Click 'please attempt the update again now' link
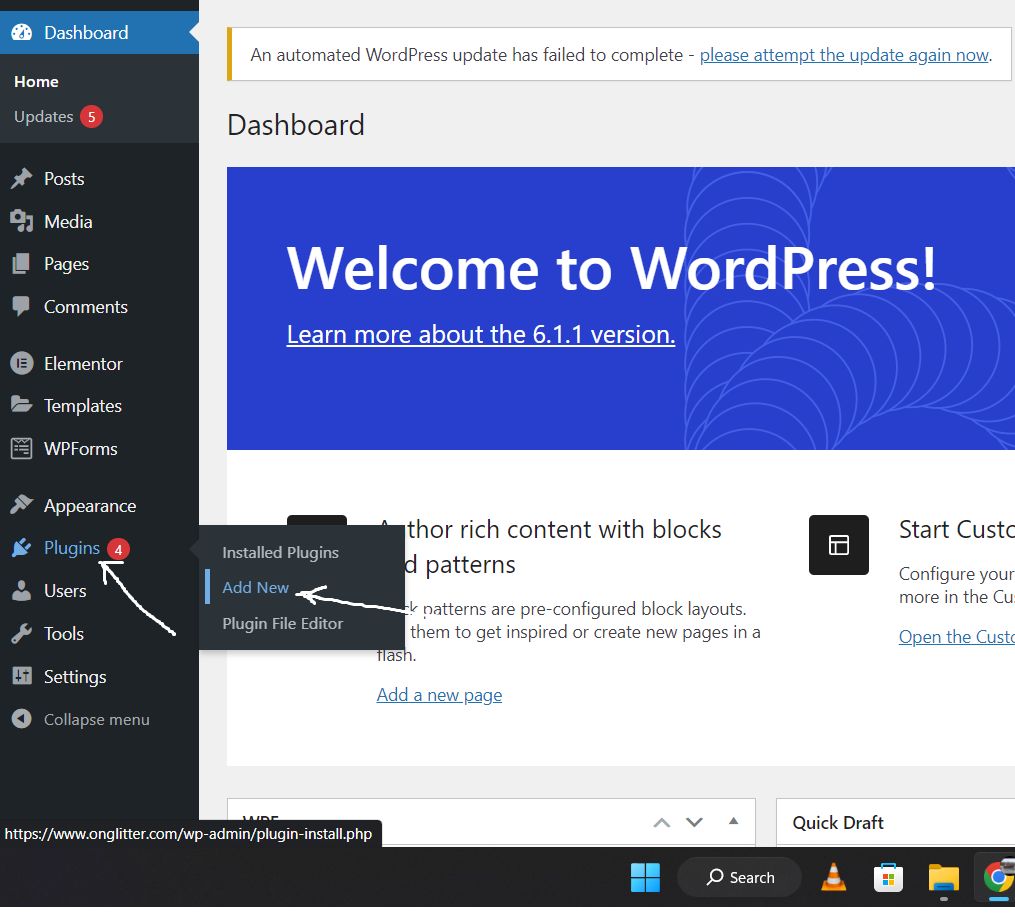1015x915 pixels. [844, 55]
